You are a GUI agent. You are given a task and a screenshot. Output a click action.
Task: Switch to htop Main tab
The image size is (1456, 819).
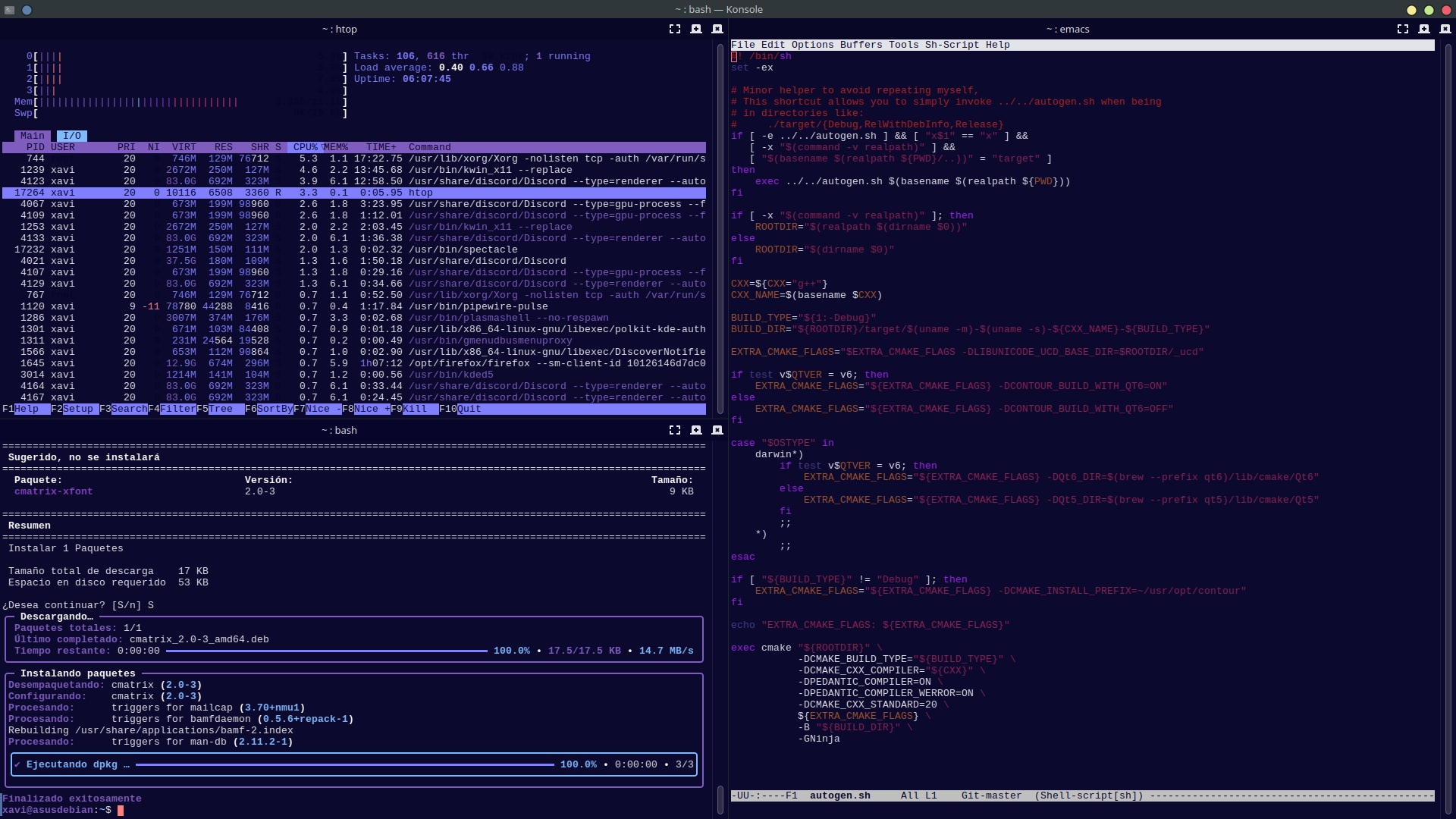pyautogui.click(x=33, y=136)
